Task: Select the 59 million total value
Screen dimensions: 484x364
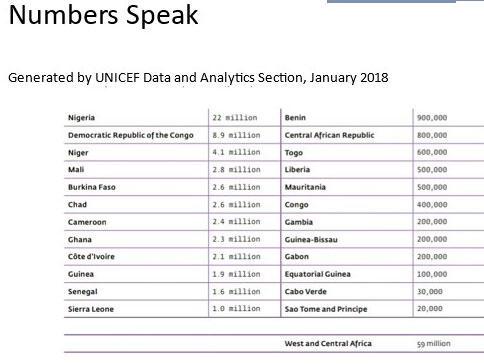Action: coord(433,344)
